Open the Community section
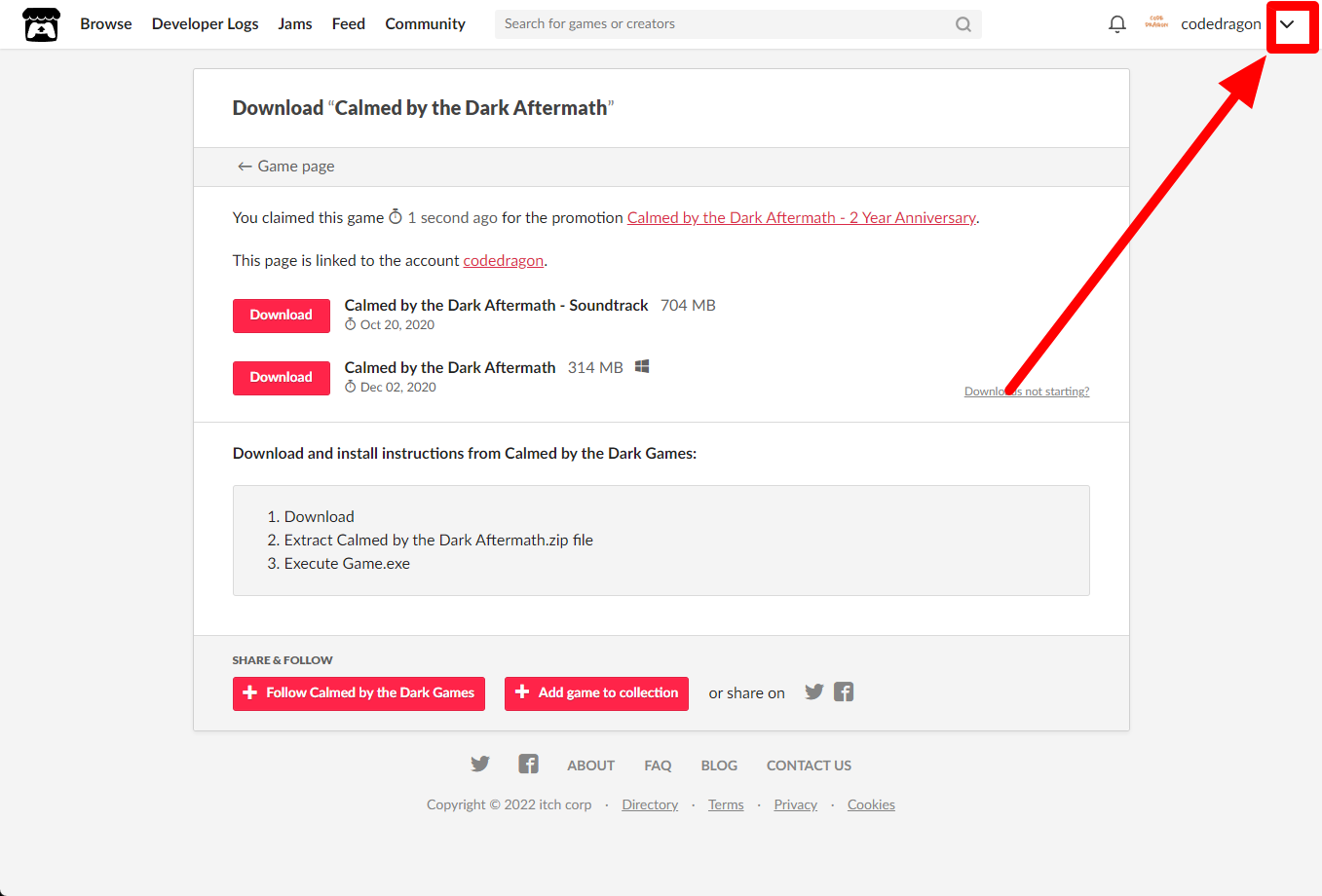 425,23
